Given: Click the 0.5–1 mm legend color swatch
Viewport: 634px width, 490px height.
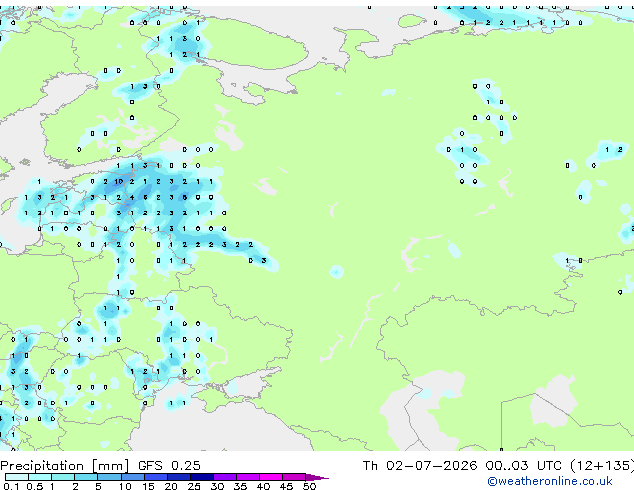Looking at the screenshot, I should (x=40, y=477).
